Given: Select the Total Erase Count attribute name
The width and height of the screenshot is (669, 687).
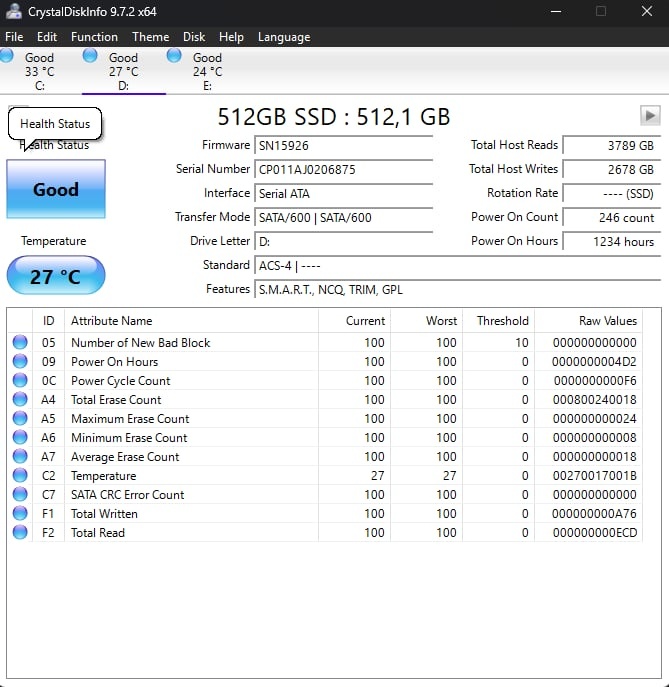Looking at the screenshot, I should point(116,400).
